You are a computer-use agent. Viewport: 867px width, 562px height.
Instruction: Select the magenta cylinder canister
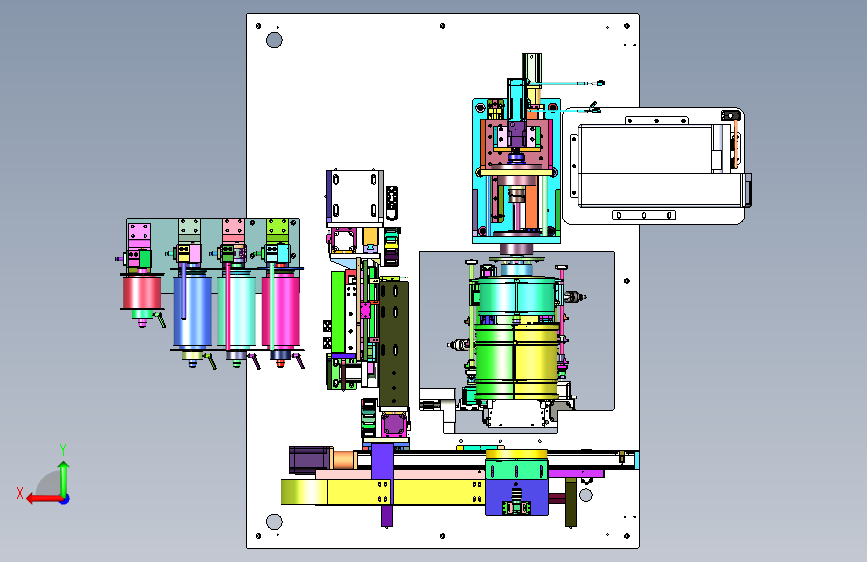[x=281, y=311]
